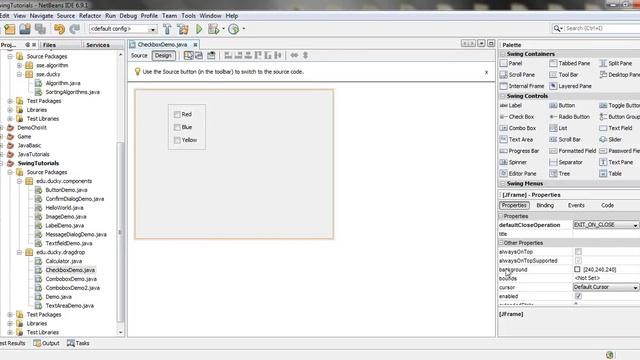640x360 pixels.
Task: Pick Check Box from the Palette
Action: (x=517, y=117)
